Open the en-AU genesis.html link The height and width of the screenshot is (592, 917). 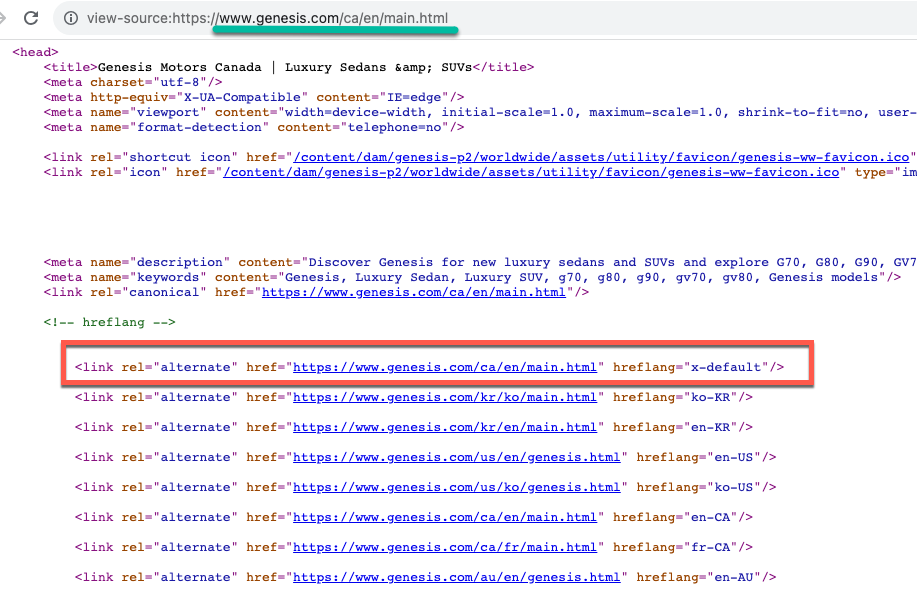456,577
